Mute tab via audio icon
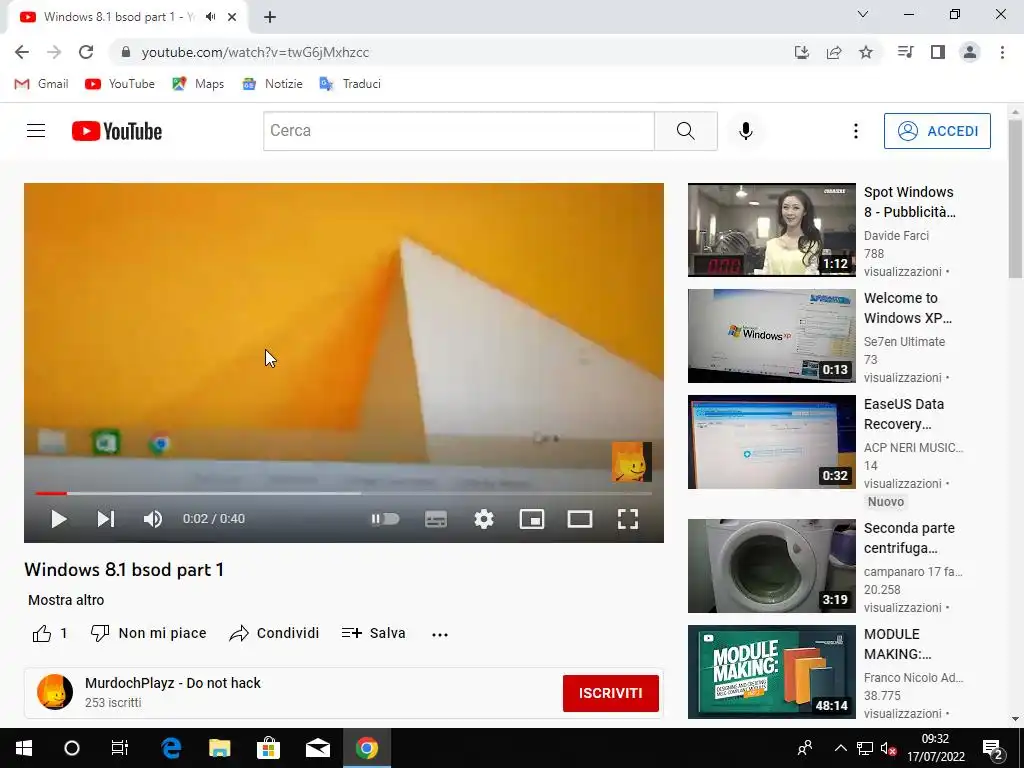This screenshot has height=768, width=1024. coord(210,17)
